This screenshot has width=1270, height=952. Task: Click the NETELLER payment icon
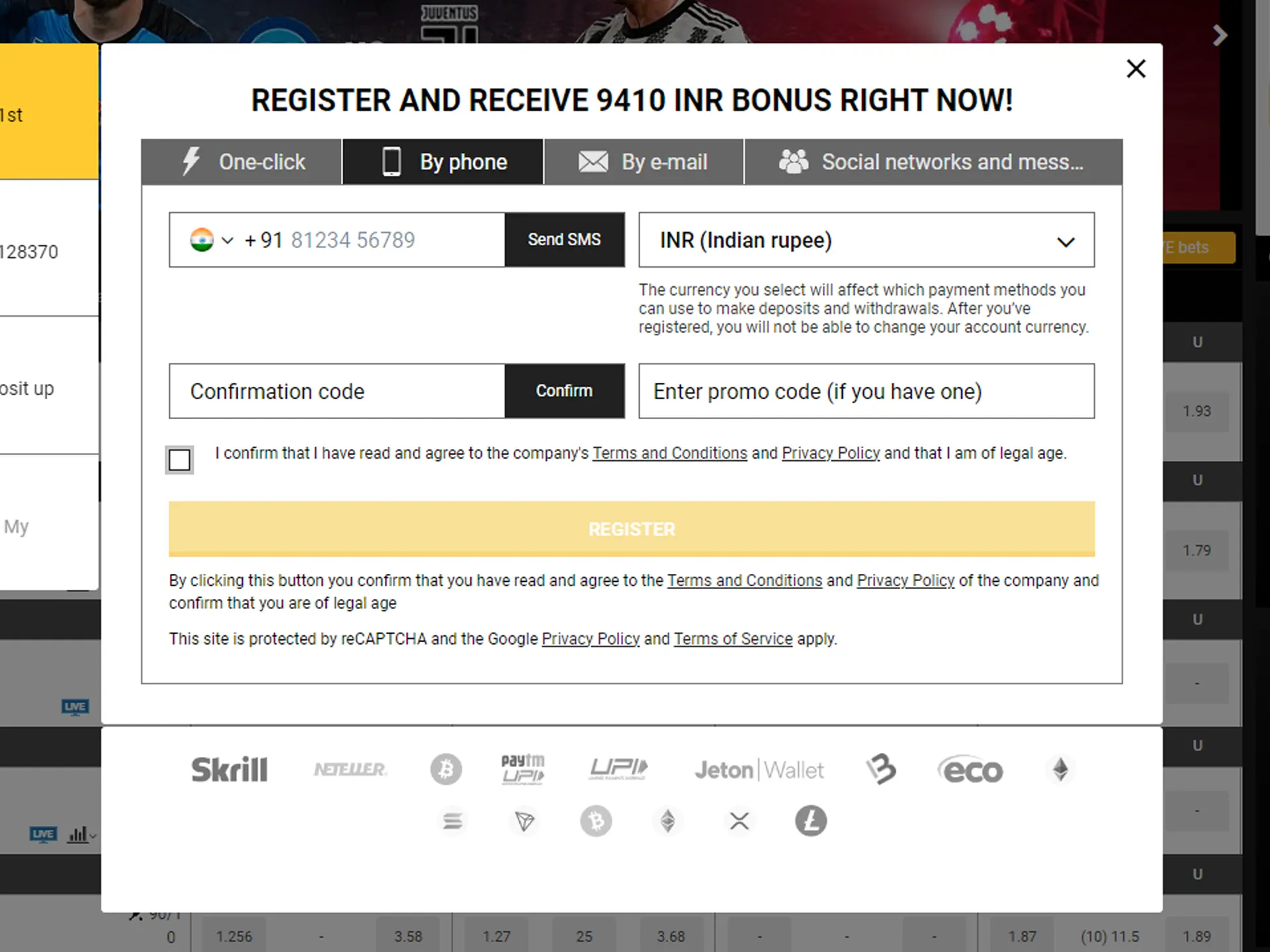[351, 769]
